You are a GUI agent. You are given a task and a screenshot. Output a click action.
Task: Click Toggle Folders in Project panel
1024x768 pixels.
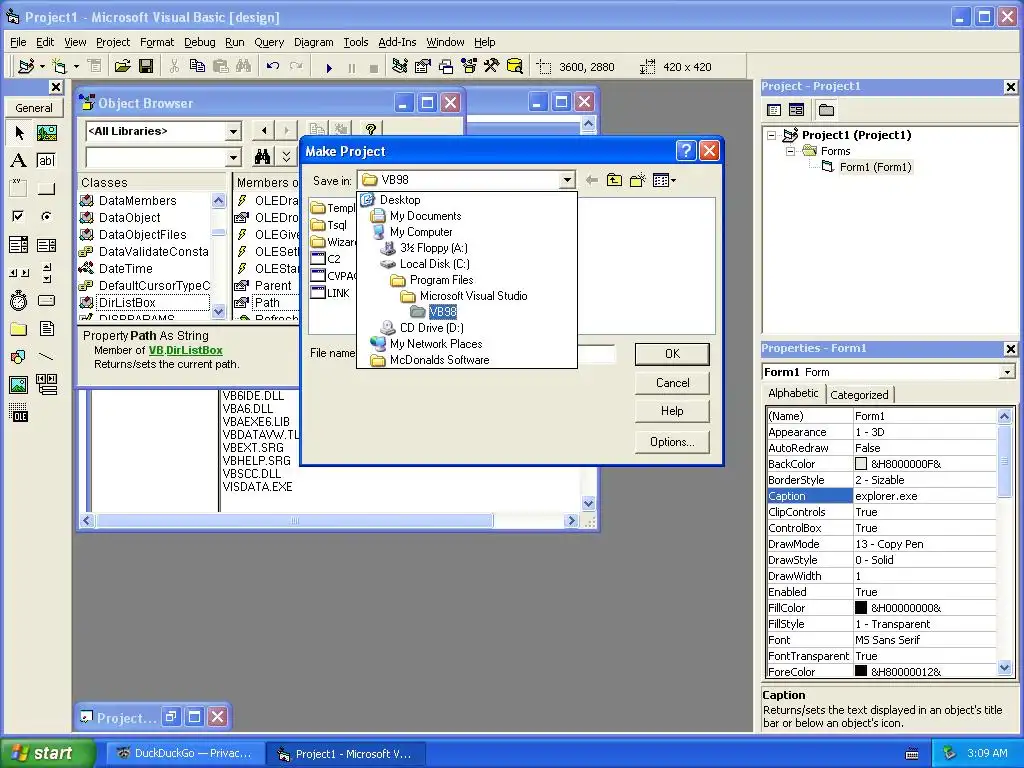pyautogui.click(x=826, y=110)
